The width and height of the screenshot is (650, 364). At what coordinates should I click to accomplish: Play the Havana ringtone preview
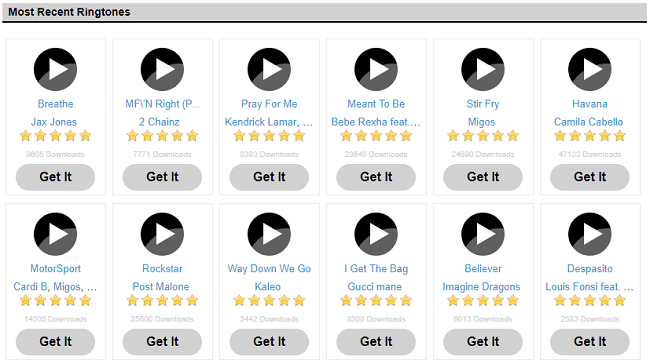590,69
